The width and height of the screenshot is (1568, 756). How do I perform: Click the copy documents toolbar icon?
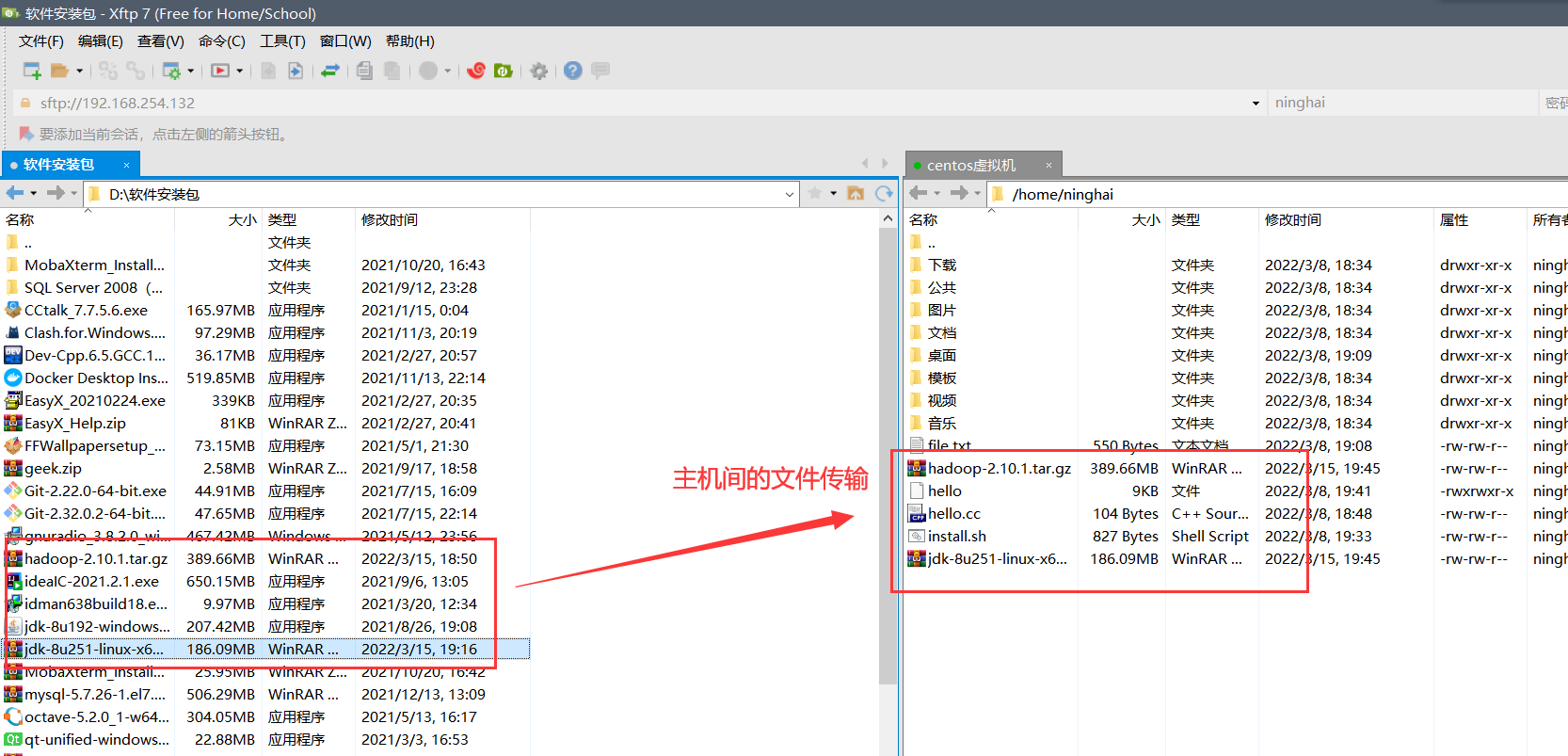(365, 71)
